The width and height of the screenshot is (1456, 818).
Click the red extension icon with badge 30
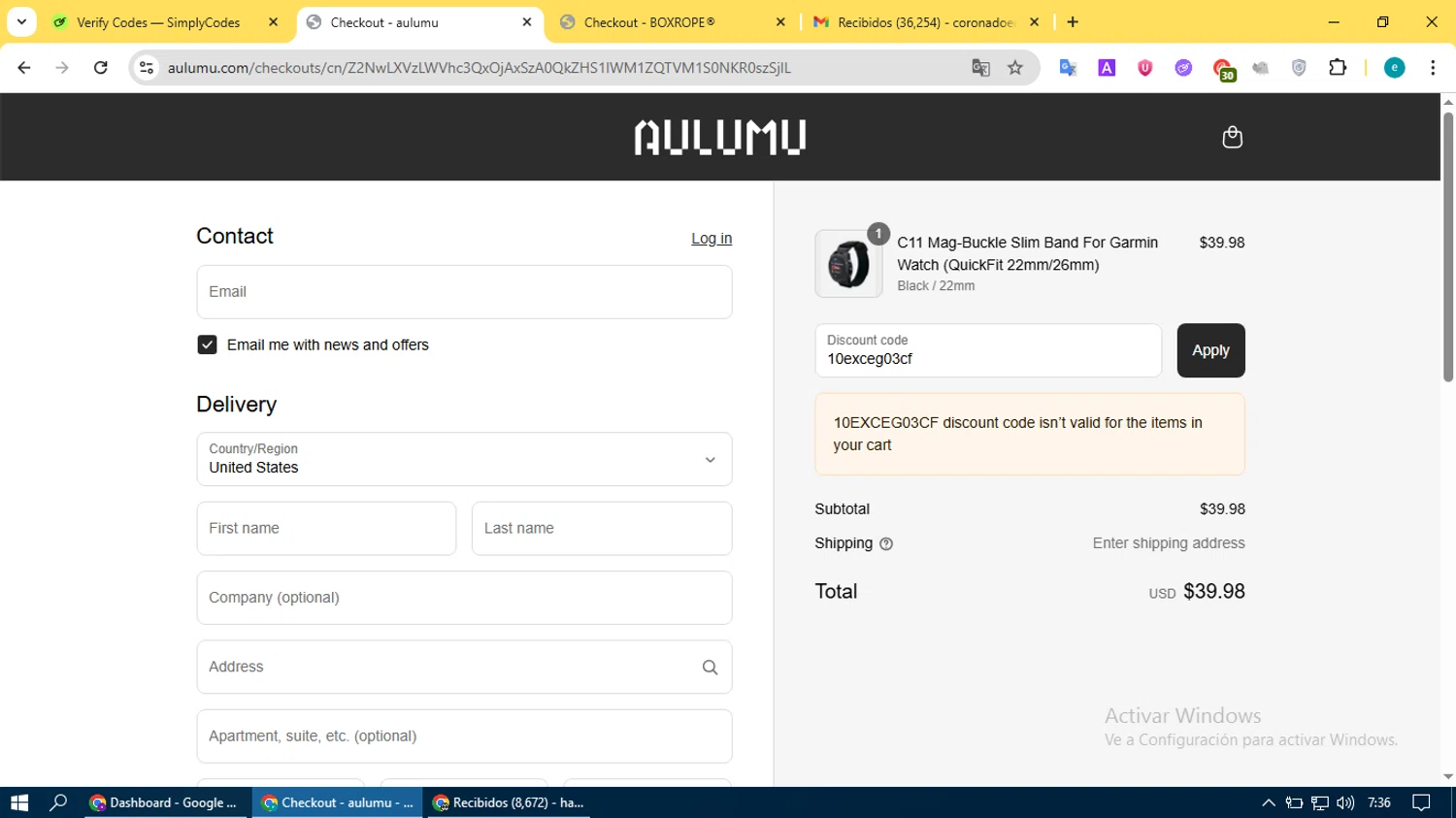tap(1223, 68)
